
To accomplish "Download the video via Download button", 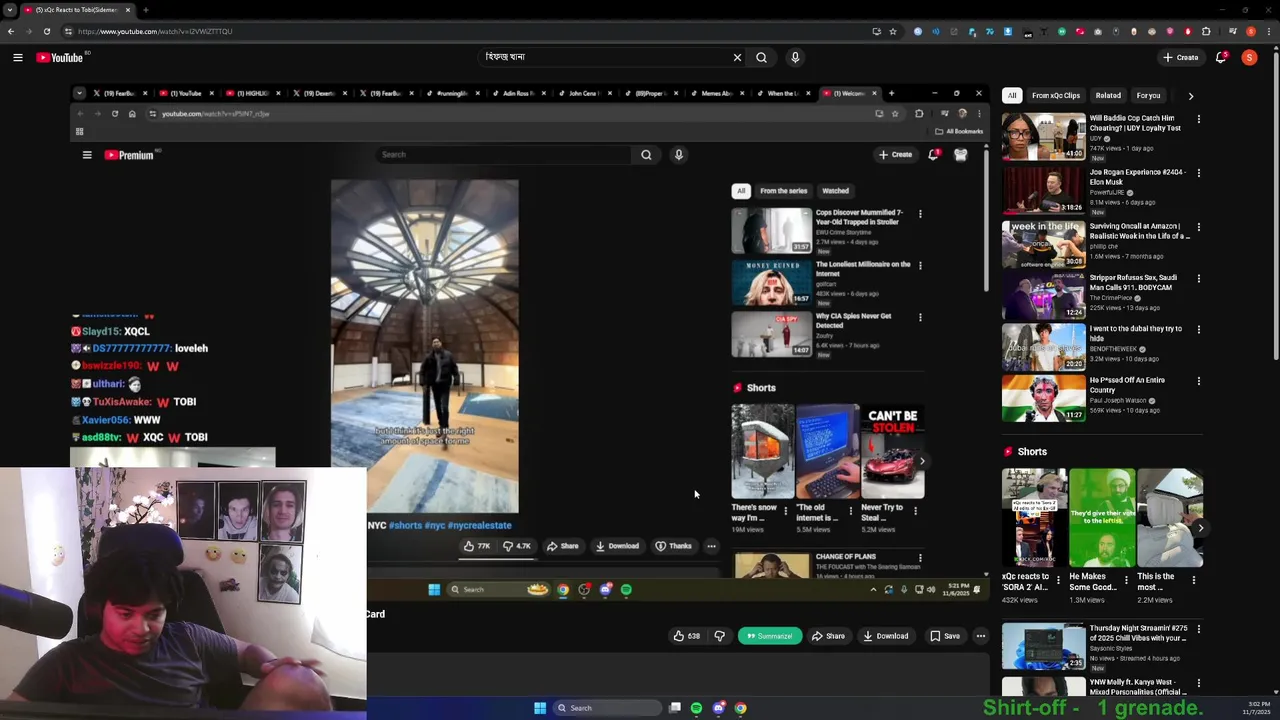I will 886,636.
